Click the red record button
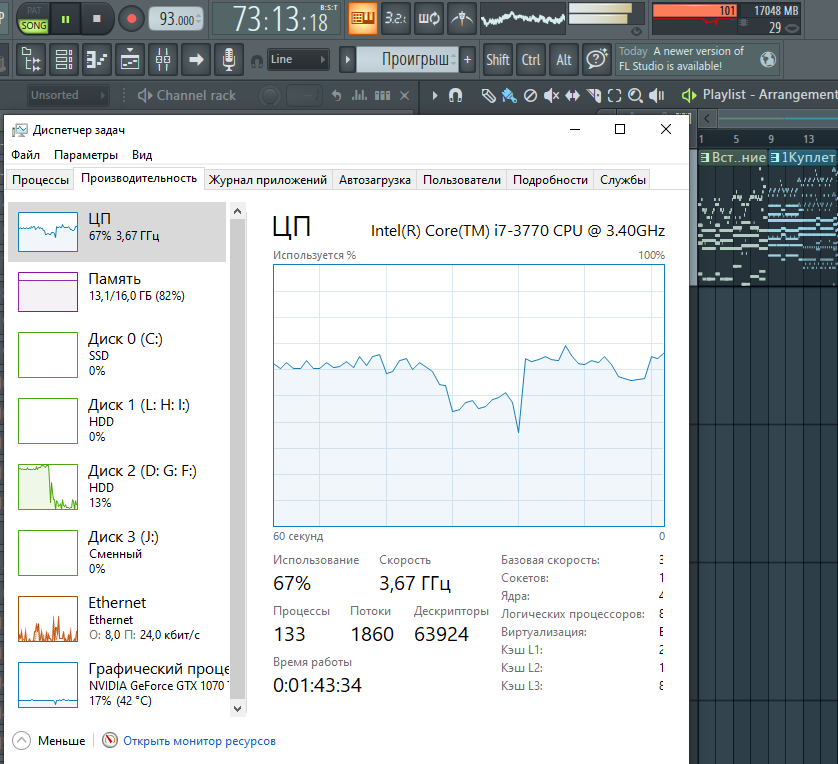838x764 pixels. coord(131,19)
